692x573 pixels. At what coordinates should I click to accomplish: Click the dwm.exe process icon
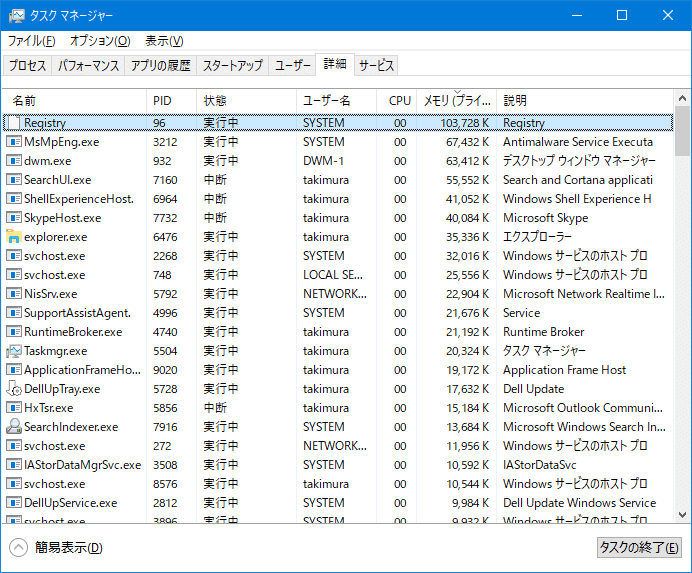tap(14, 161)
